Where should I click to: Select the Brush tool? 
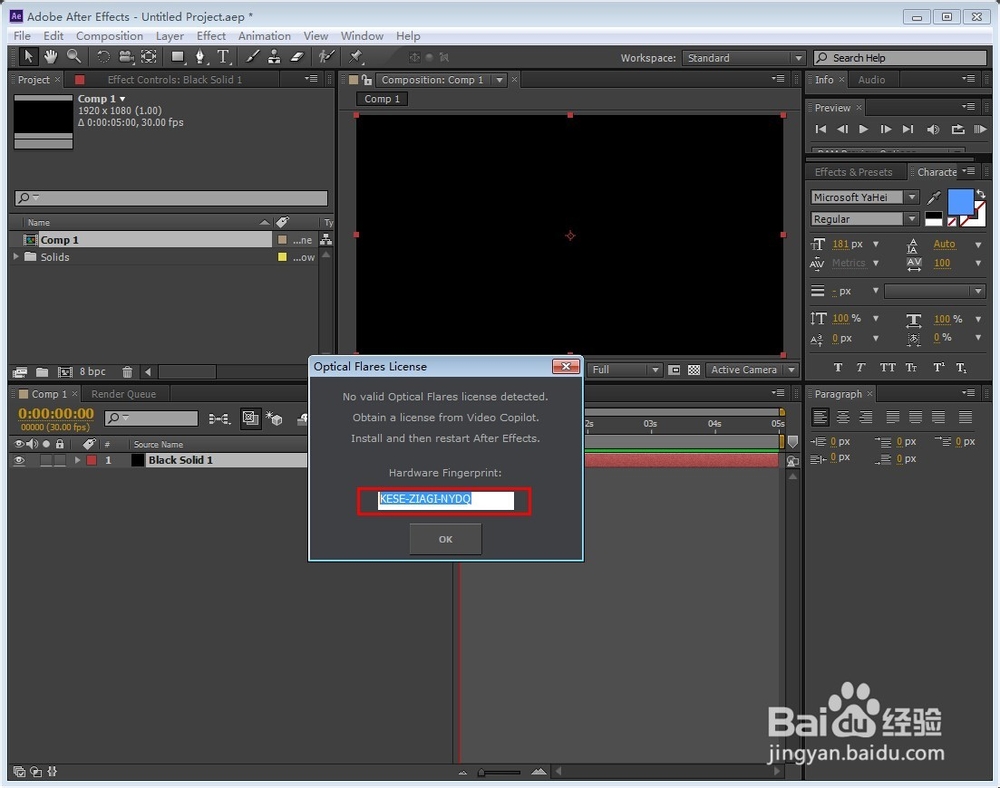[252, 57]
